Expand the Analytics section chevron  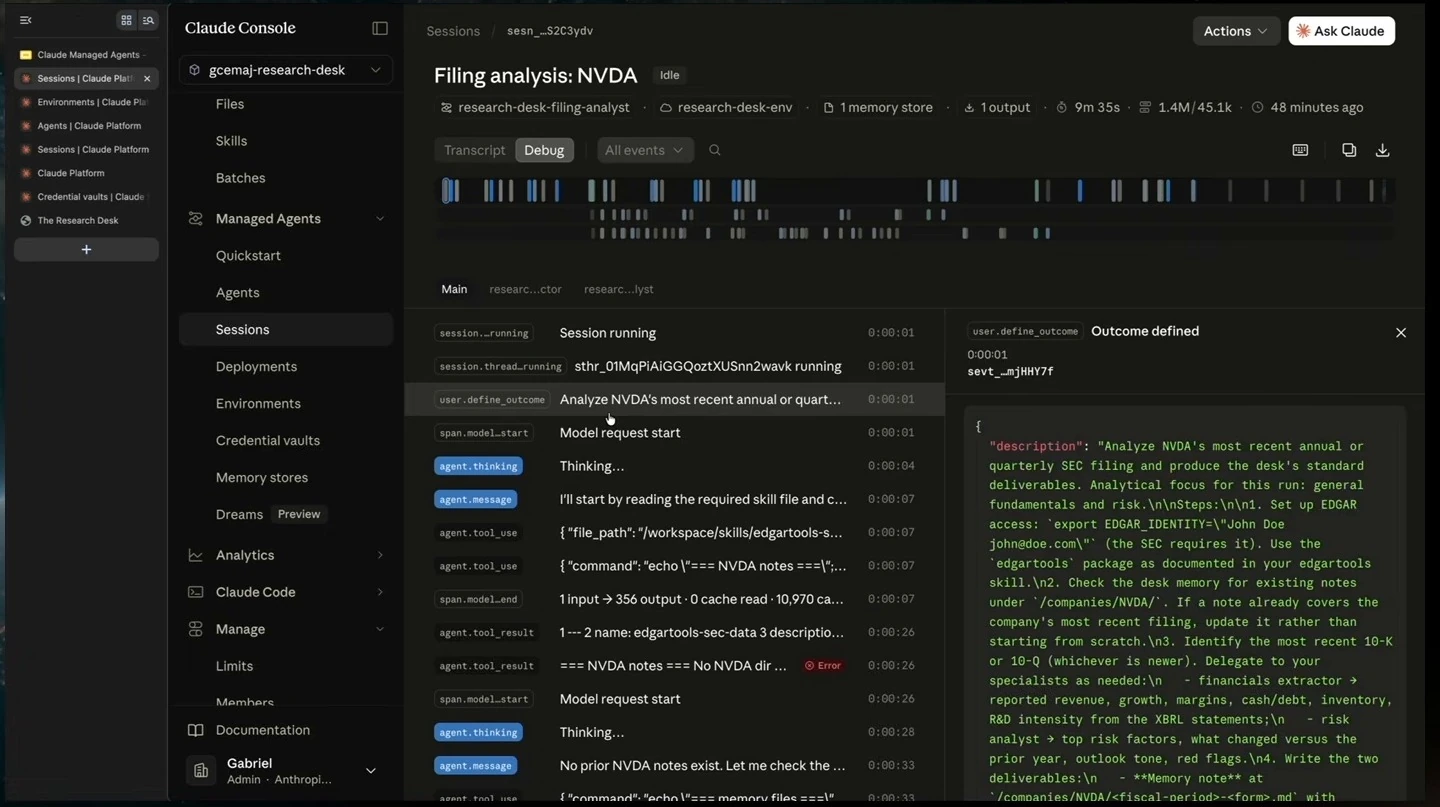[x=380, y=555]
